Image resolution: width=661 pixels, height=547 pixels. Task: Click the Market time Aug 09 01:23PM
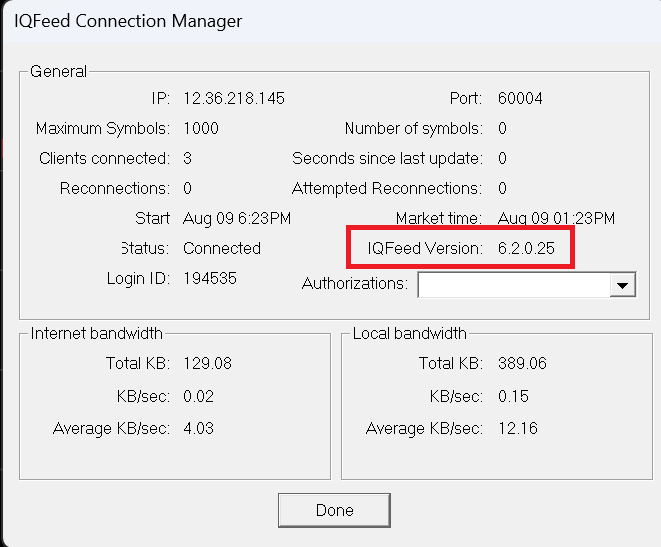coord(556,218)
